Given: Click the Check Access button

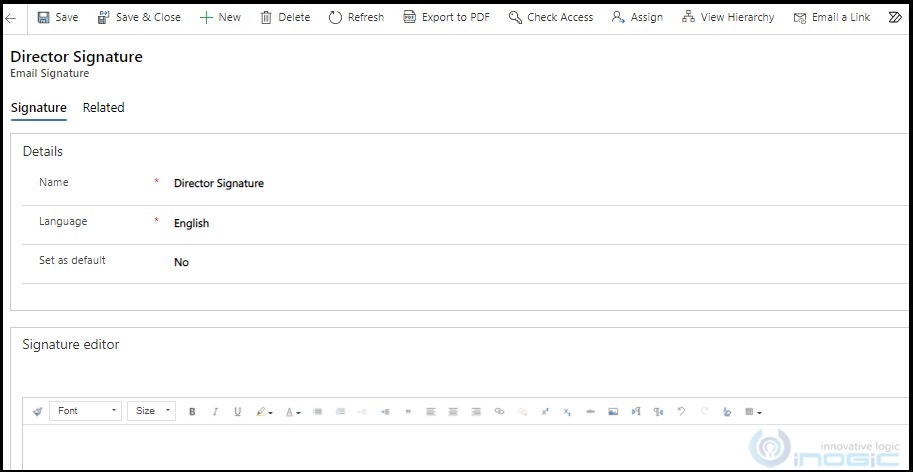Looking at the screenshot, I should pos(550,17).
